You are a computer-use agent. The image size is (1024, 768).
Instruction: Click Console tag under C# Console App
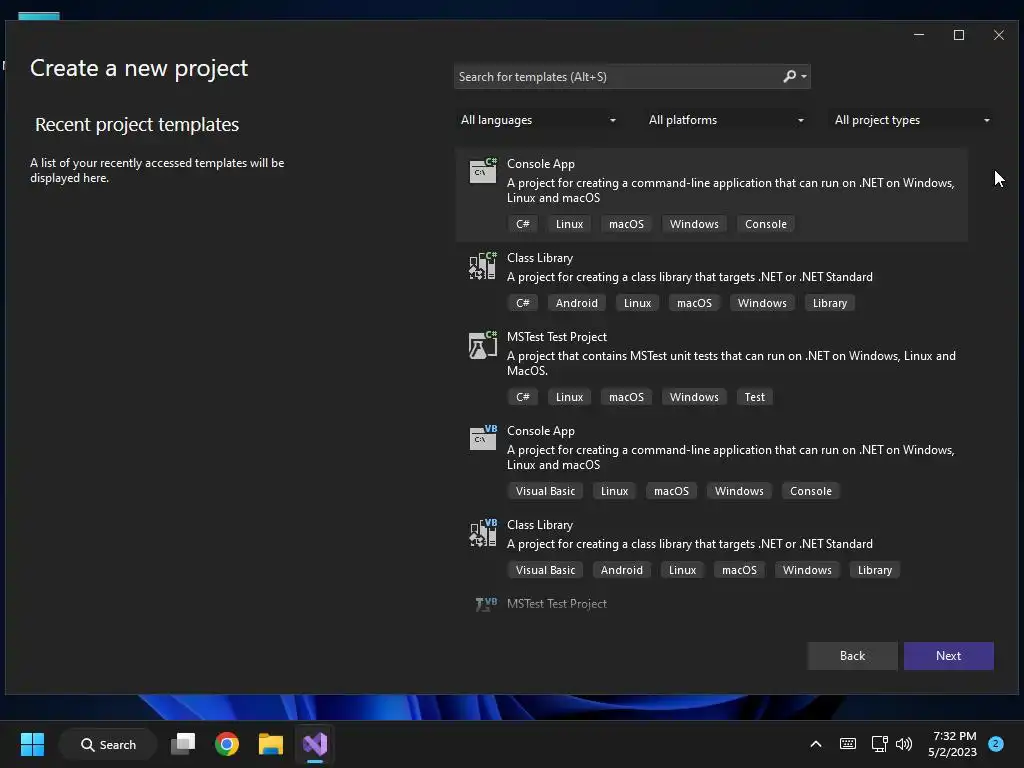point(765,224)
